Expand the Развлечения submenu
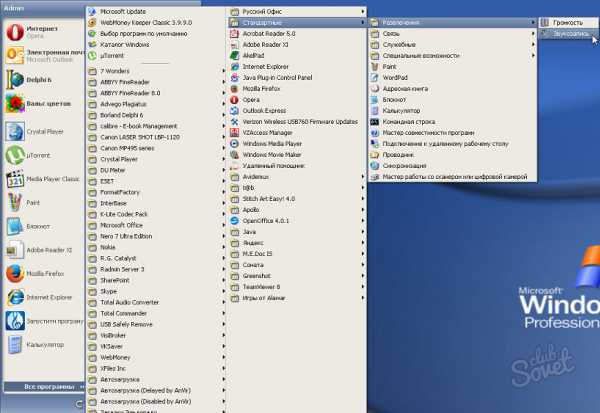 pos(452,23)
